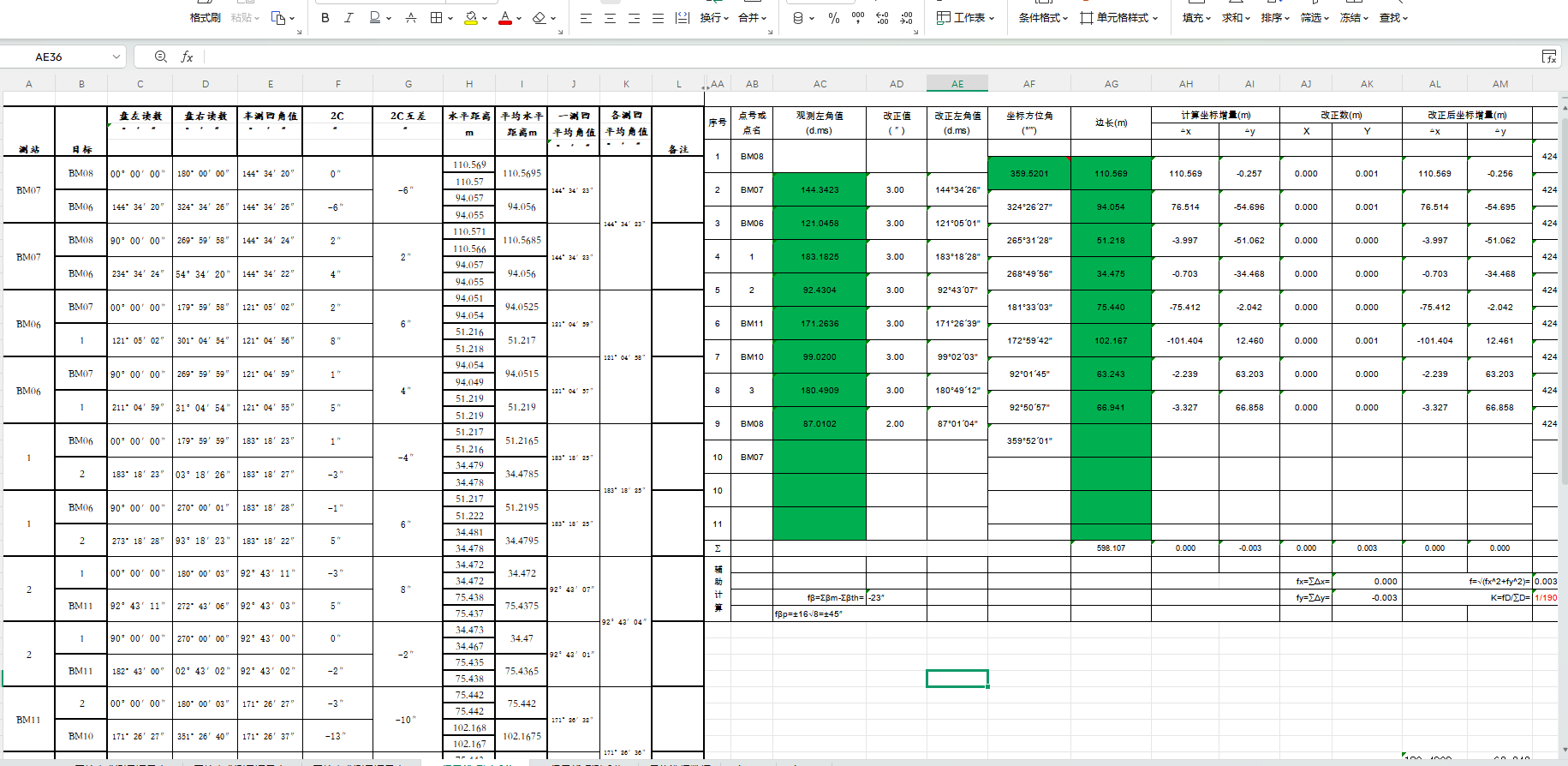Decrease decimal places icon

click(x=907, y=18)
